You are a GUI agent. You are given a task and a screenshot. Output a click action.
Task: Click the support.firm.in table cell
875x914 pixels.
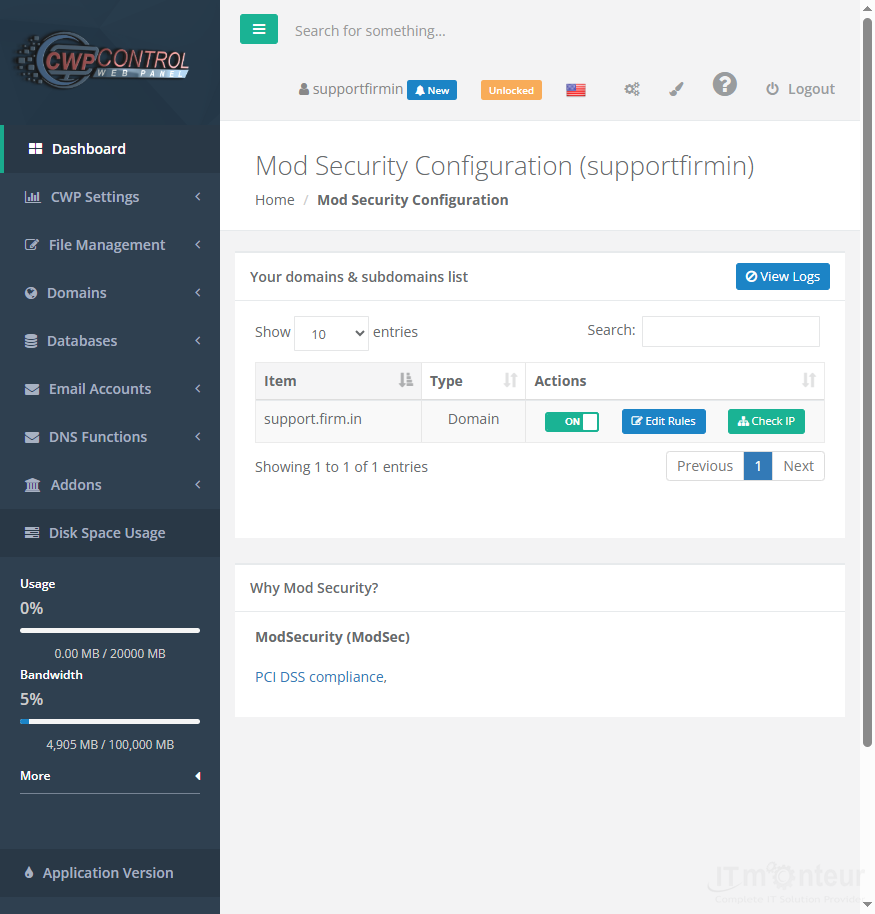tap(338, 420)
